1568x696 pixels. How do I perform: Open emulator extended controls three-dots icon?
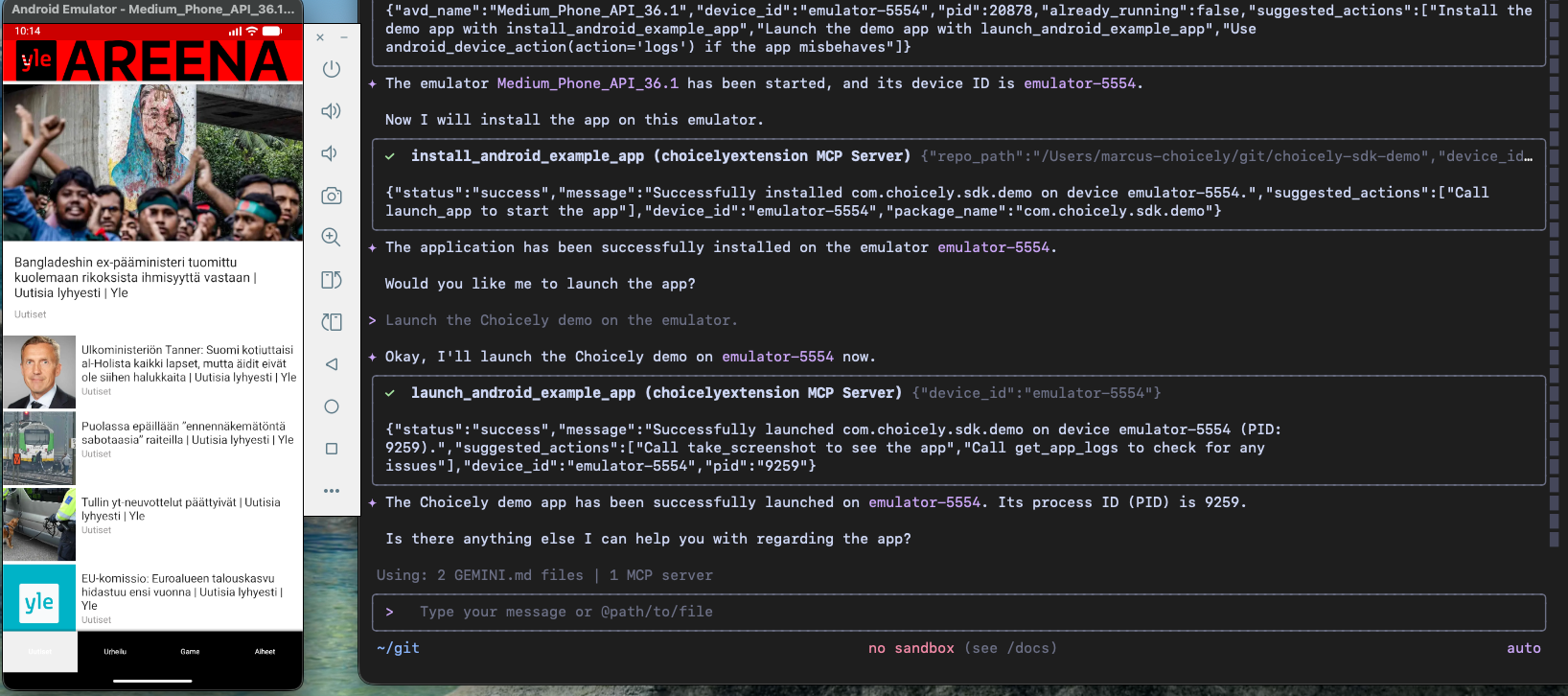[332, 491]
